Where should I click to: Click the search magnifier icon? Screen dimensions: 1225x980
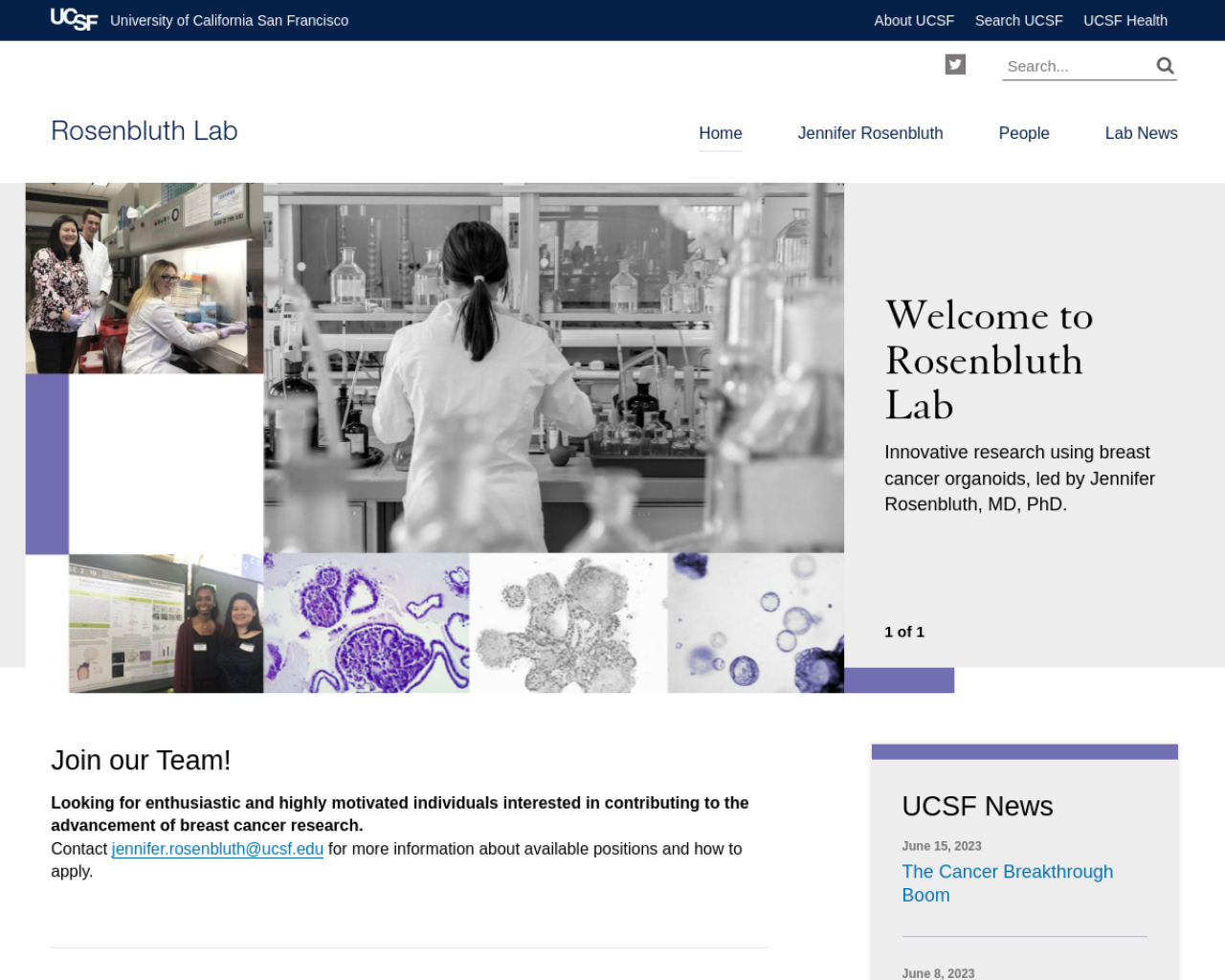[1165, 65]
